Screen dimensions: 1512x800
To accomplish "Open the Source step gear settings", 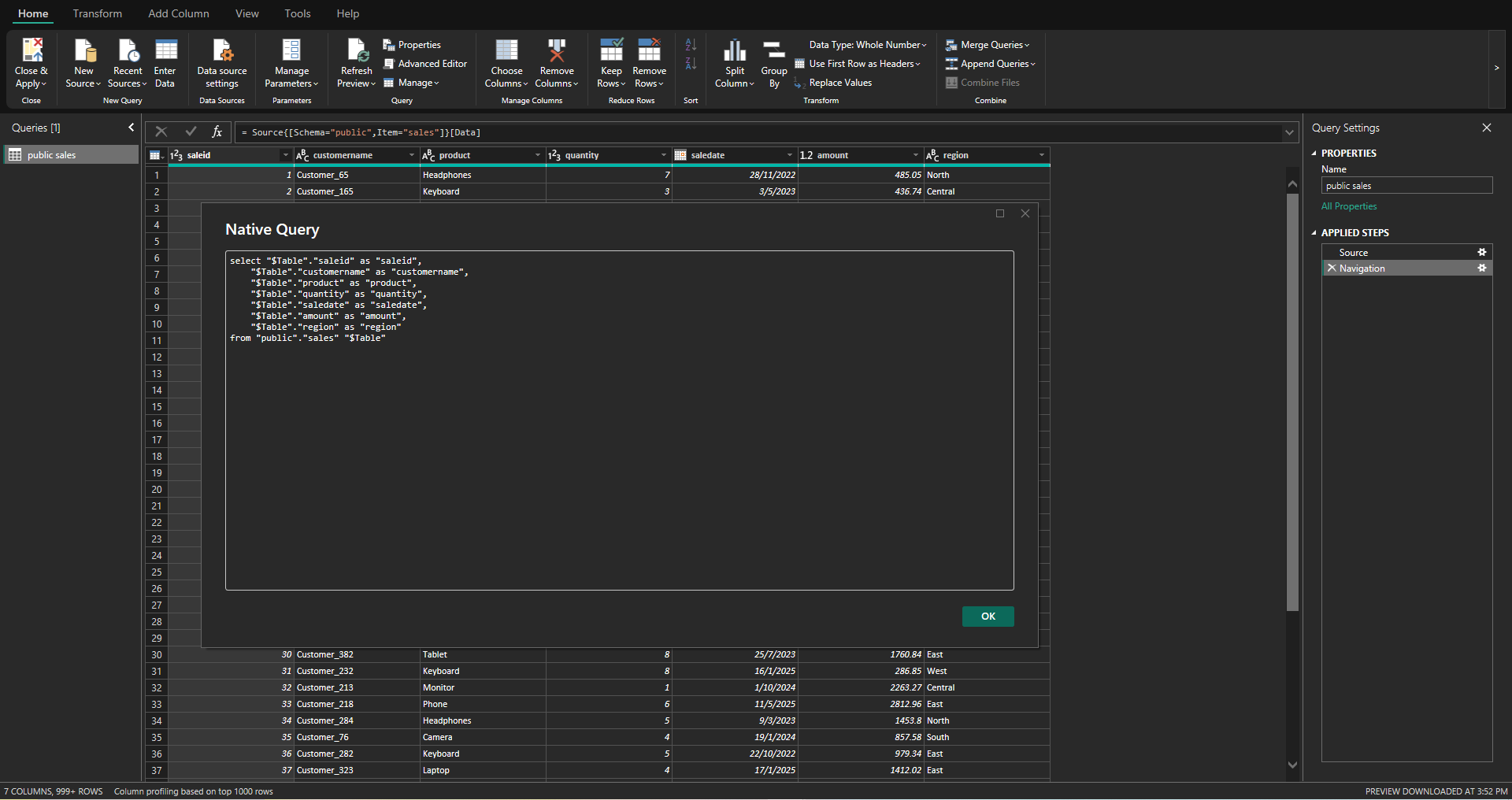I will (1481, 253).
